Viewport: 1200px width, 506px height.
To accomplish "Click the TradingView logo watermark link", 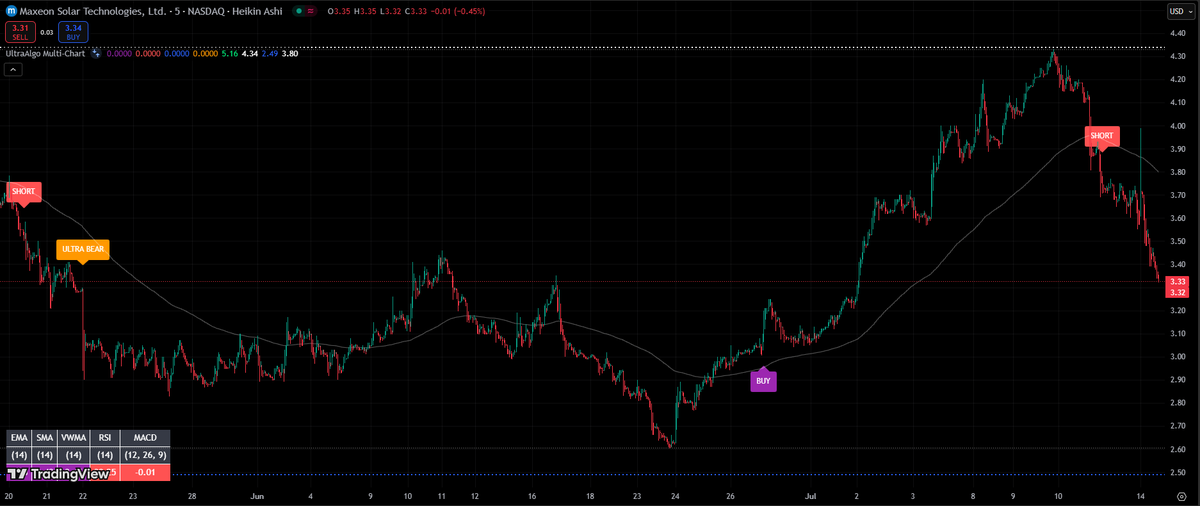I will tap(58, 473).
